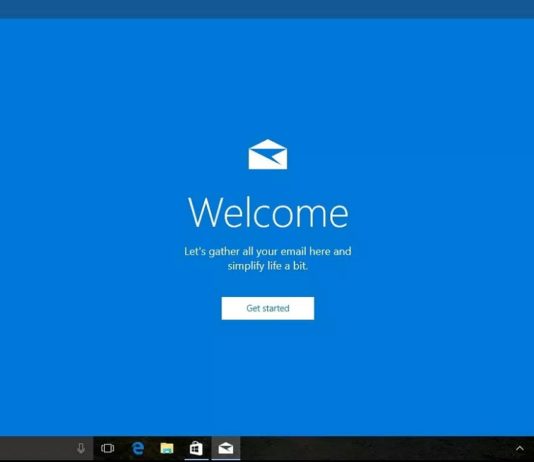Launch Microsoft Edge from the taskbar
The height and width of the screenshot is (462, 534).
[x=138, y=448]
